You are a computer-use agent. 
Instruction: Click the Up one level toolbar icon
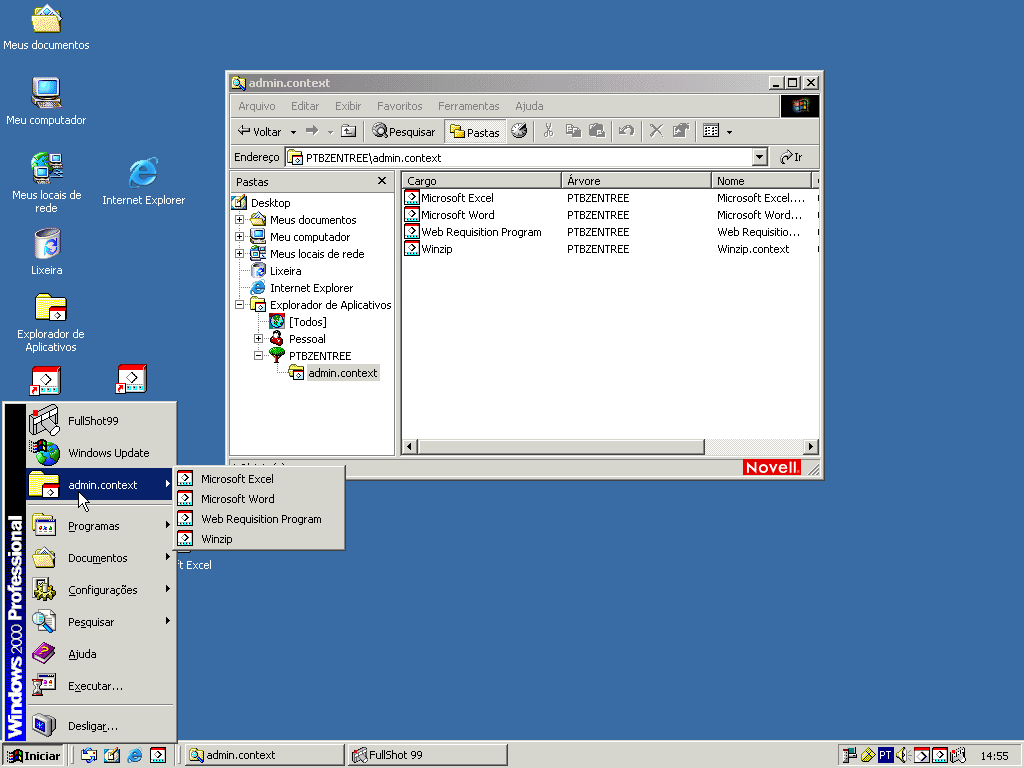[x=348, y=131]
